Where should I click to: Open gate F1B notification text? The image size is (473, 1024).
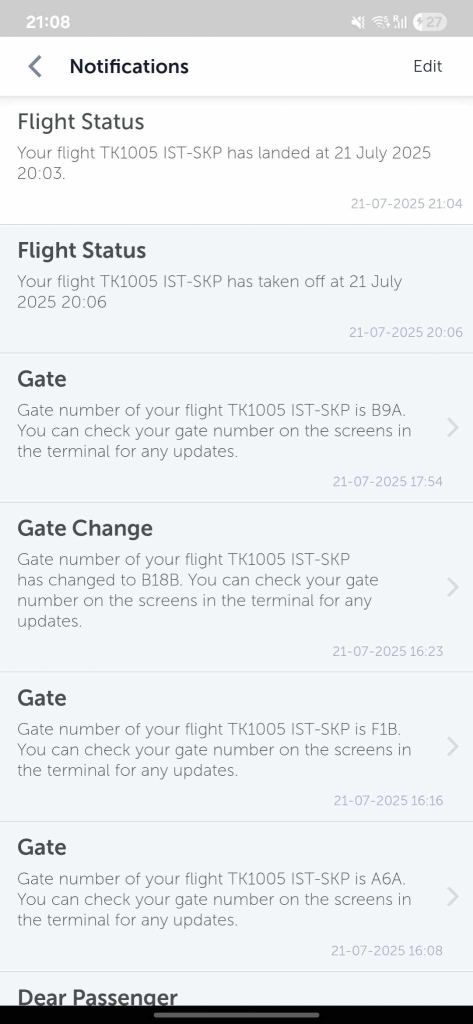click(214, 749)
